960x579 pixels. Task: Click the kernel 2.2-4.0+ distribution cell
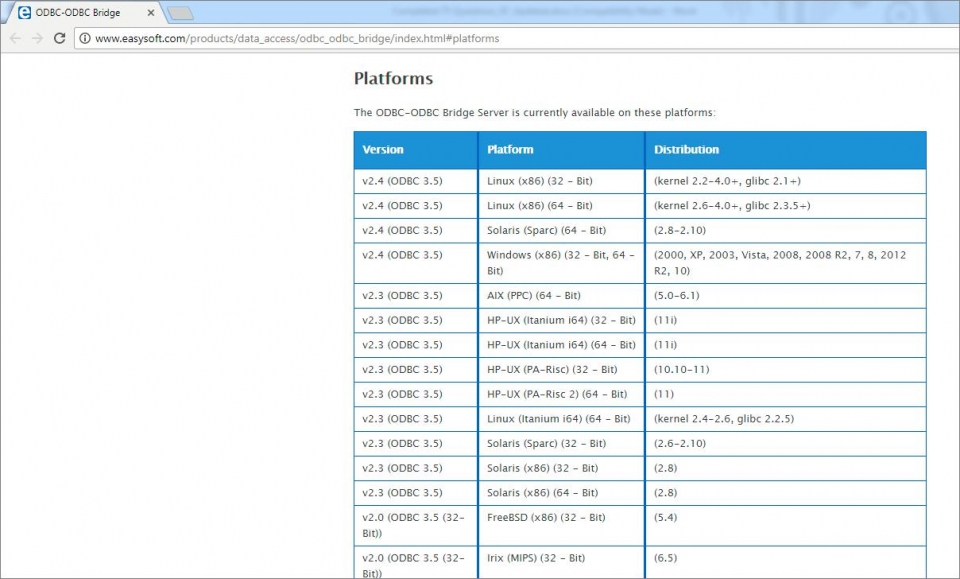727,181
